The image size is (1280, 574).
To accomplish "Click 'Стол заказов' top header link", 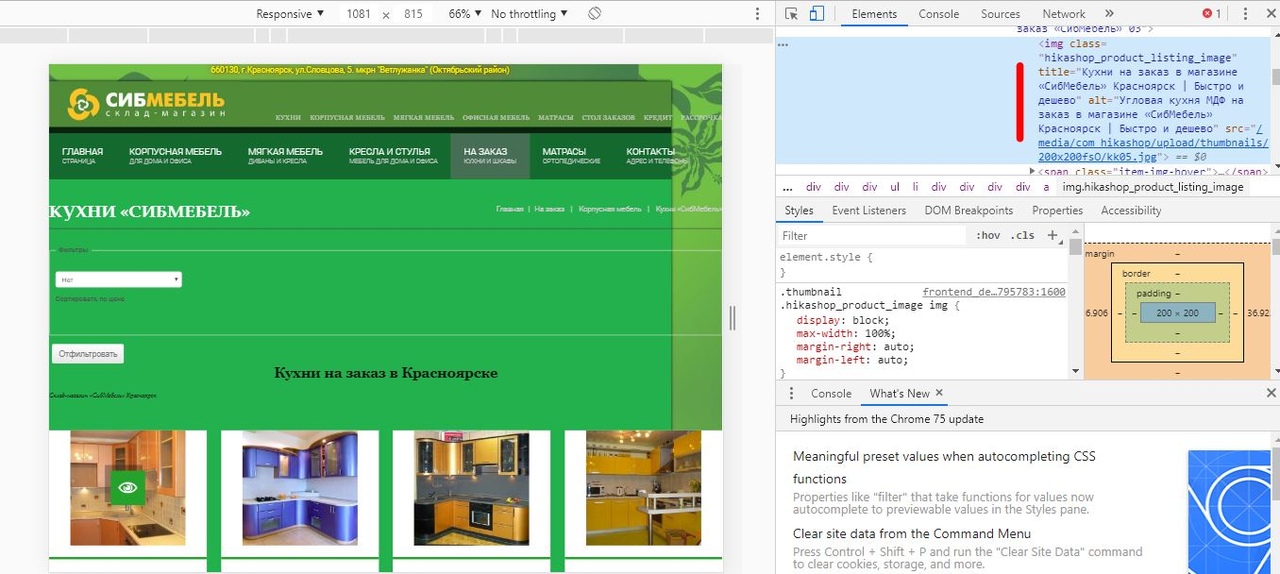I will click(x=608, y=118).
